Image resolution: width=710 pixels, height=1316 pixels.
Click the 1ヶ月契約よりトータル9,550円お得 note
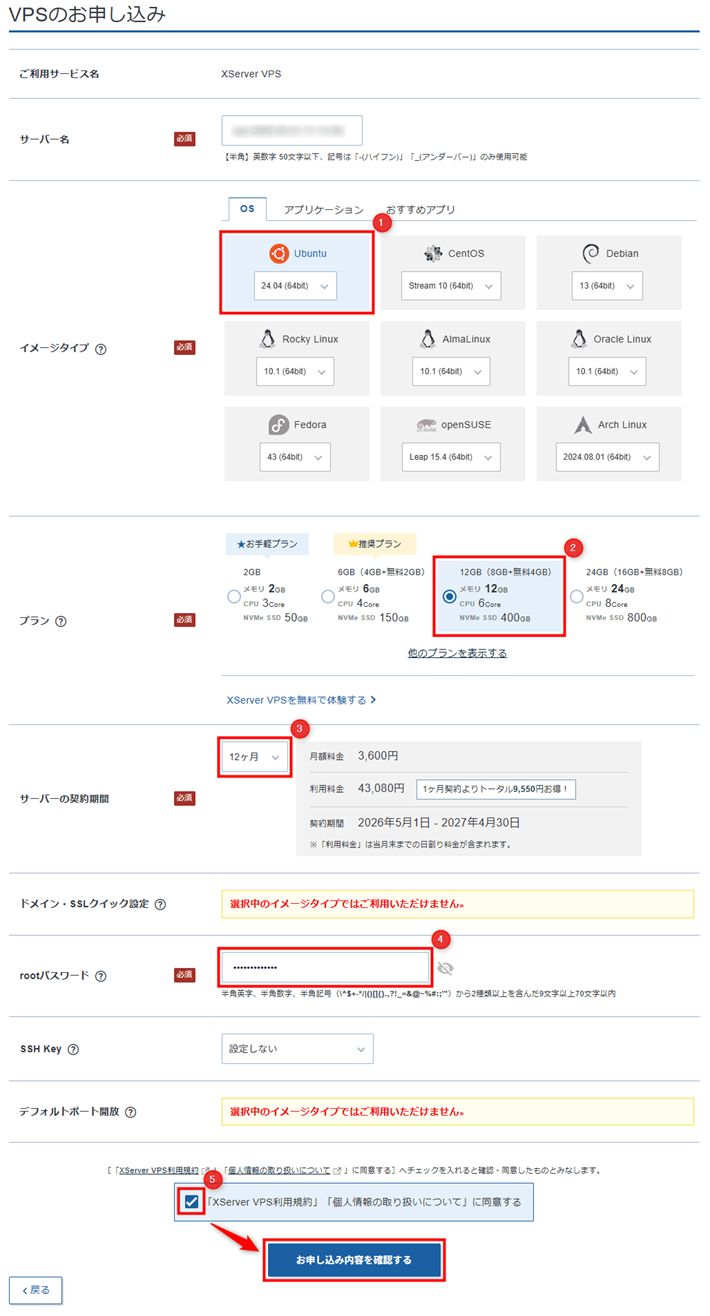[496, 789]
